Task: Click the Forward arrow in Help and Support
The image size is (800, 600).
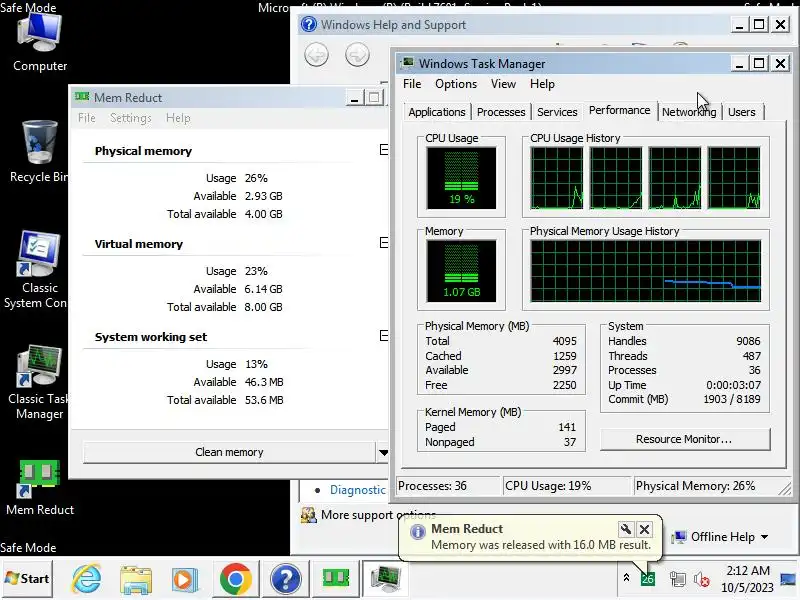Action: [x=357, y=55]
